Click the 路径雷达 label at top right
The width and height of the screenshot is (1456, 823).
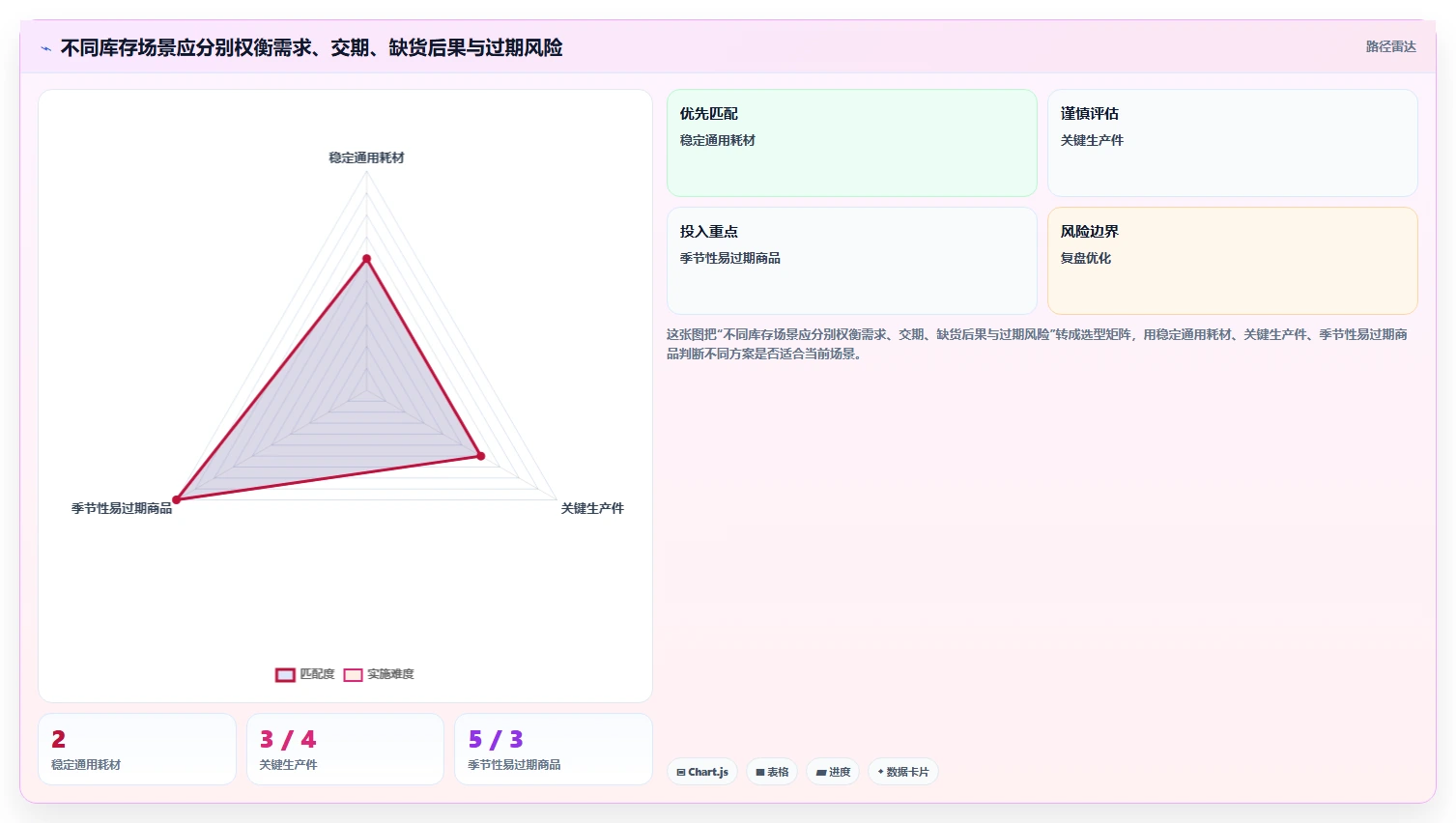(x=1390, y=46)
